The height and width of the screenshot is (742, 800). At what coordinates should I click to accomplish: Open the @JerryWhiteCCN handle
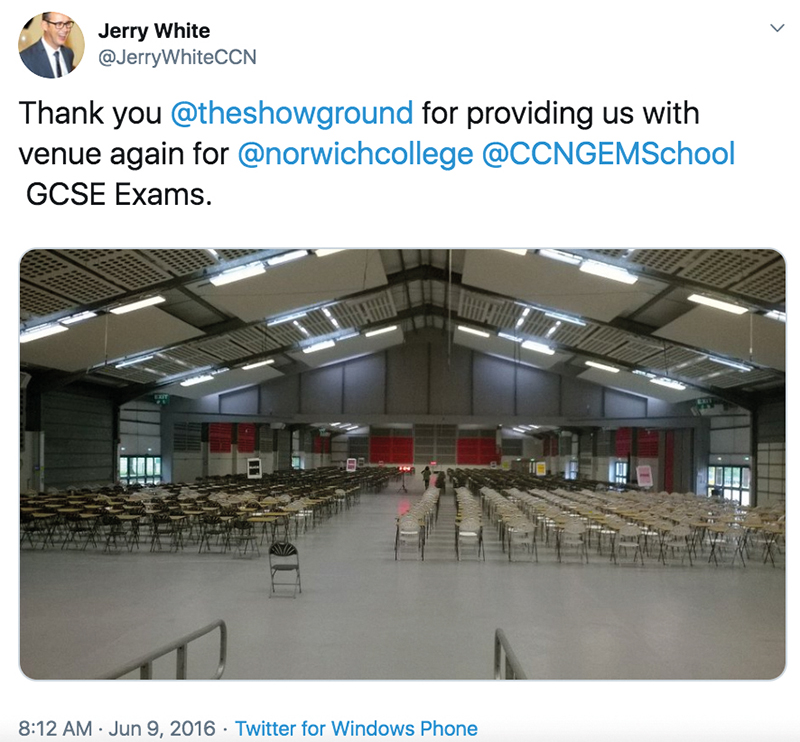click(177, 57)
